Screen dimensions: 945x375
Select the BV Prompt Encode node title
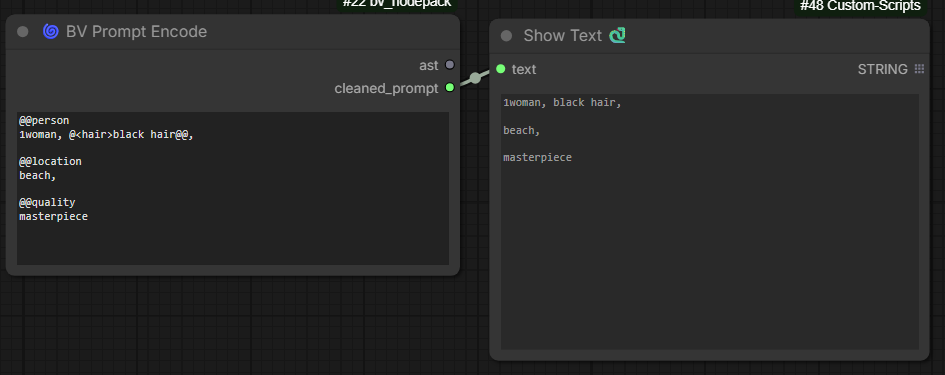tap(136, 32)
